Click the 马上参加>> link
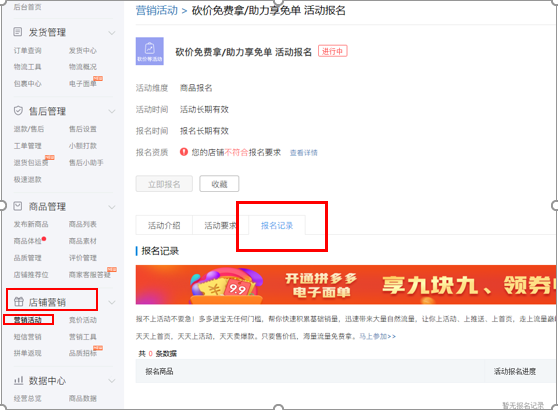The image size is (558, 410). coord(377,336)
